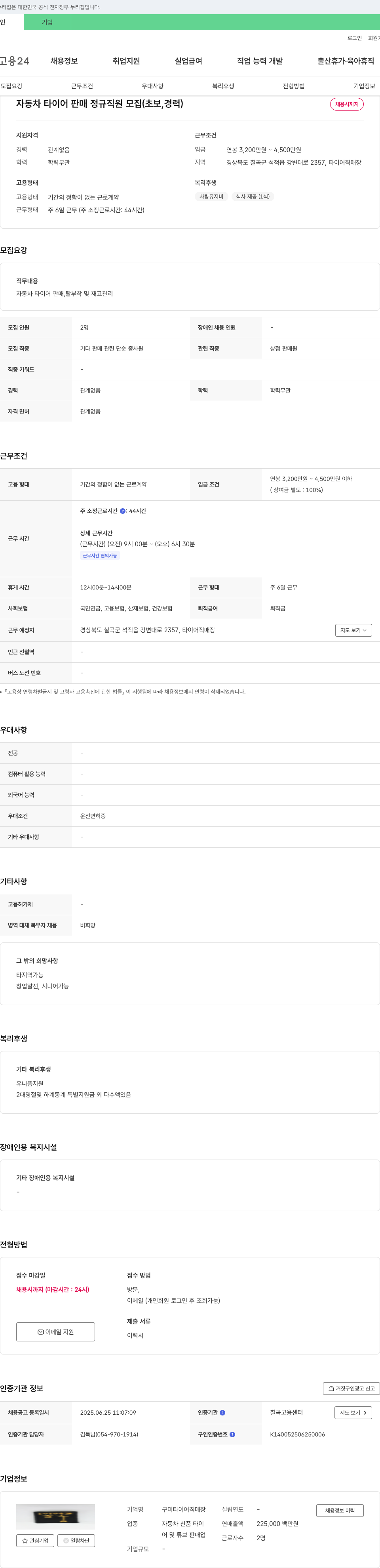Open the 출산휴가·육아휴직 menu

click(x=345, y=61)
